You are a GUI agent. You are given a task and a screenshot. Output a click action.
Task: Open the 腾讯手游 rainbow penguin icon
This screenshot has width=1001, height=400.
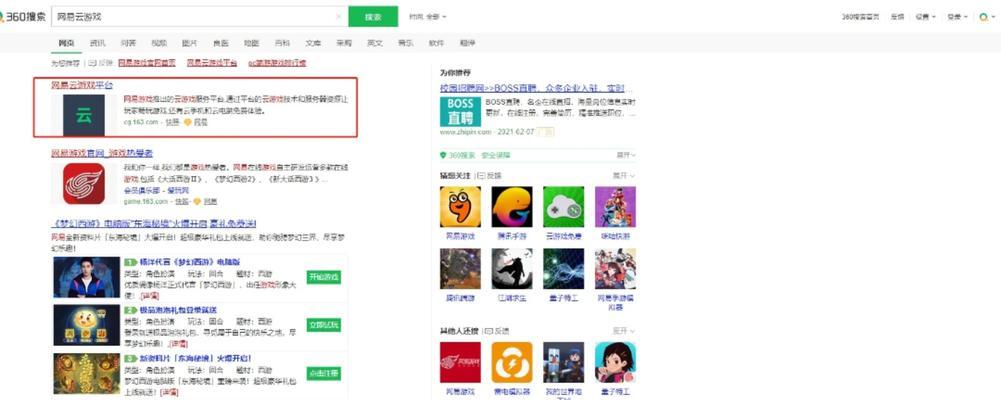pos(512,207)
